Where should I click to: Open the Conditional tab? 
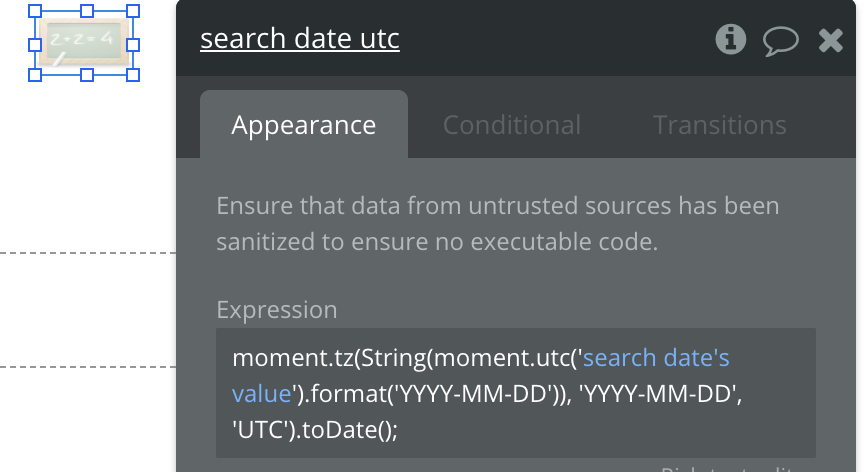point(511,125)
